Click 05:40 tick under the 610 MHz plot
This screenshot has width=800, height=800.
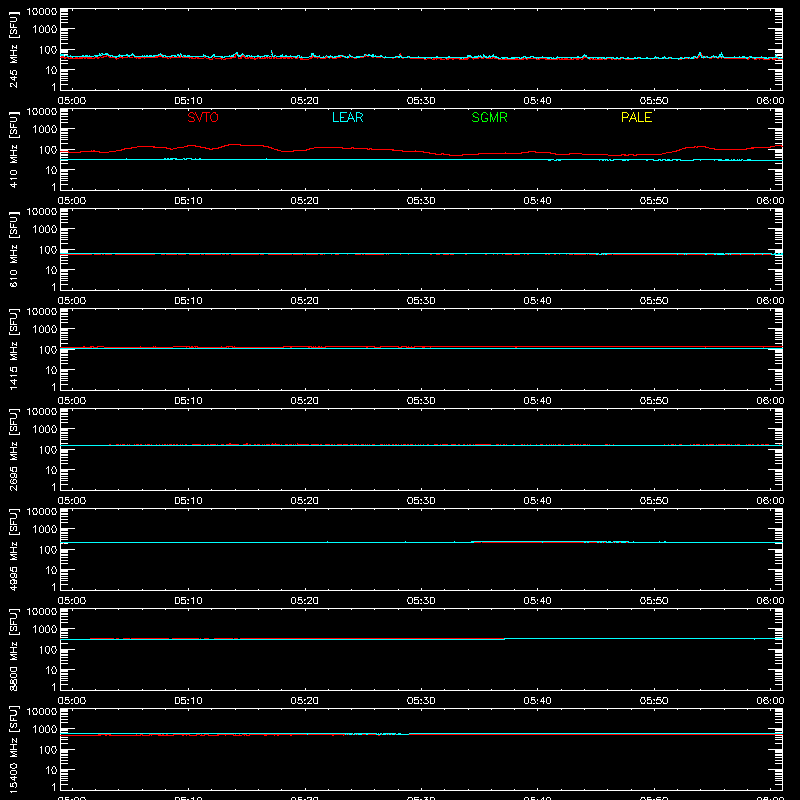[x=537, y=301]
